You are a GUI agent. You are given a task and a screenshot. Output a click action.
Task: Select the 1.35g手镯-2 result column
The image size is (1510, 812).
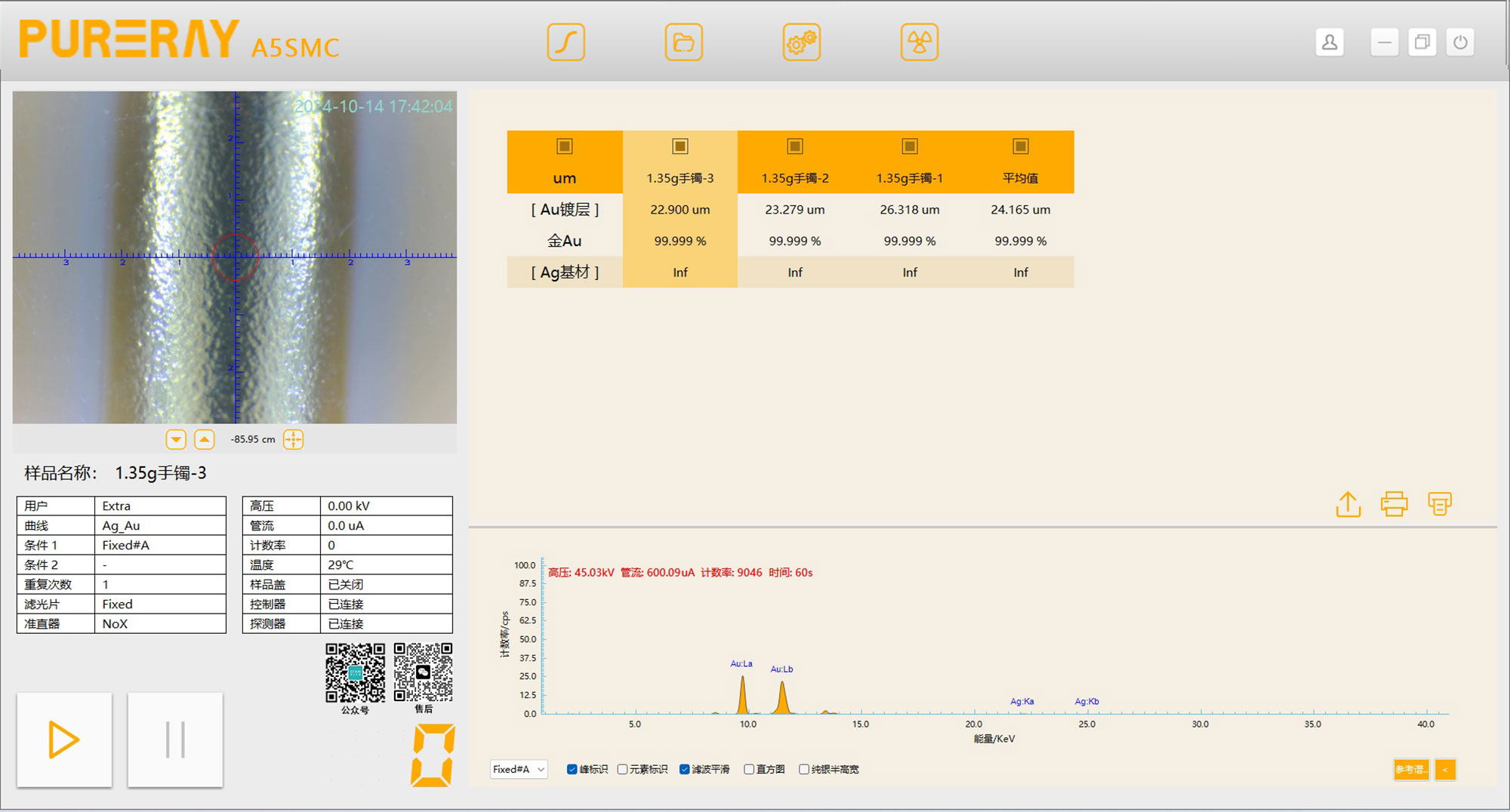794,178
